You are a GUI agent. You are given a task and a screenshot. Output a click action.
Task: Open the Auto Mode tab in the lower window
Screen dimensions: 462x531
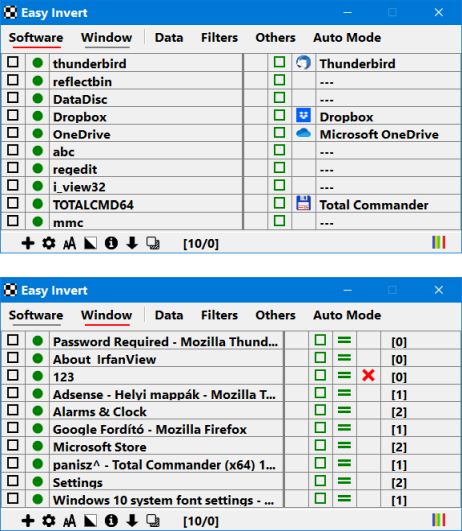[x=347, y=315]
